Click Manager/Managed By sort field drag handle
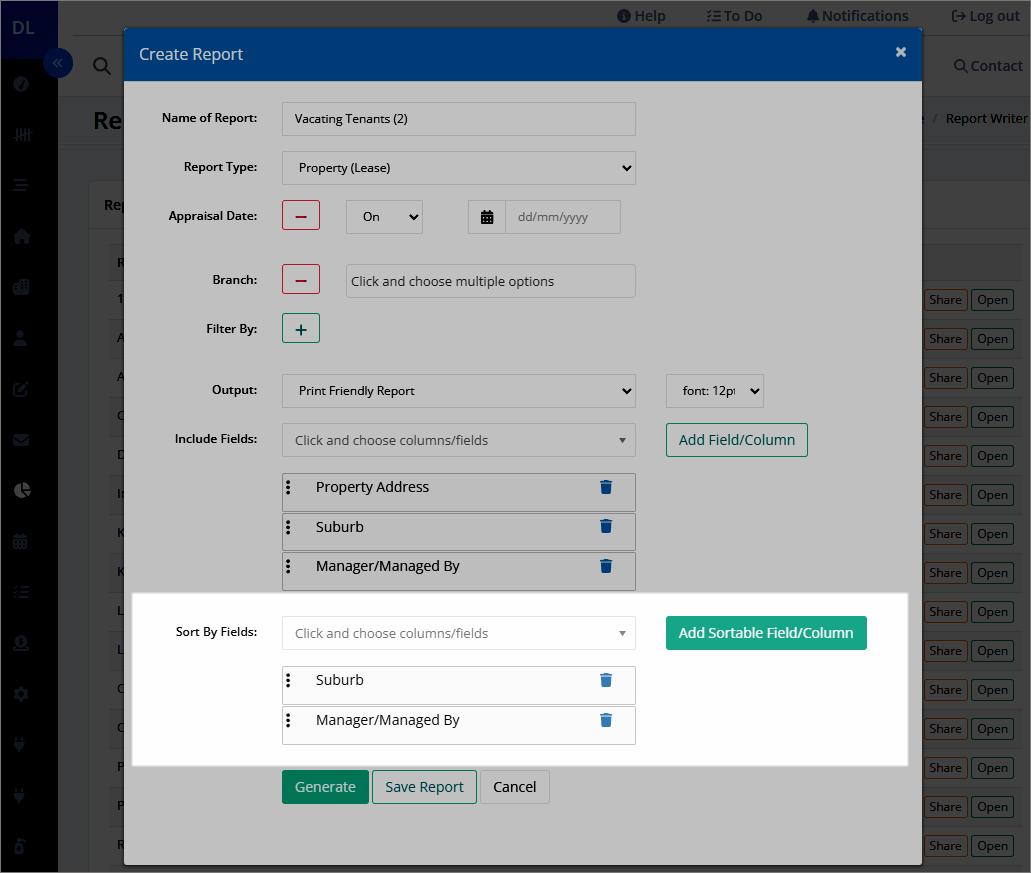This screenshot has height=873, width=1031. [288, 720]
